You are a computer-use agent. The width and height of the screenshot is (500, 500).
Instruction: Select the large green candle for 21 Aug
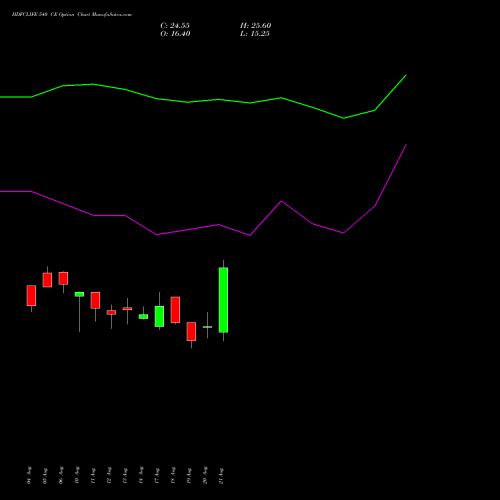pos(223,300)
